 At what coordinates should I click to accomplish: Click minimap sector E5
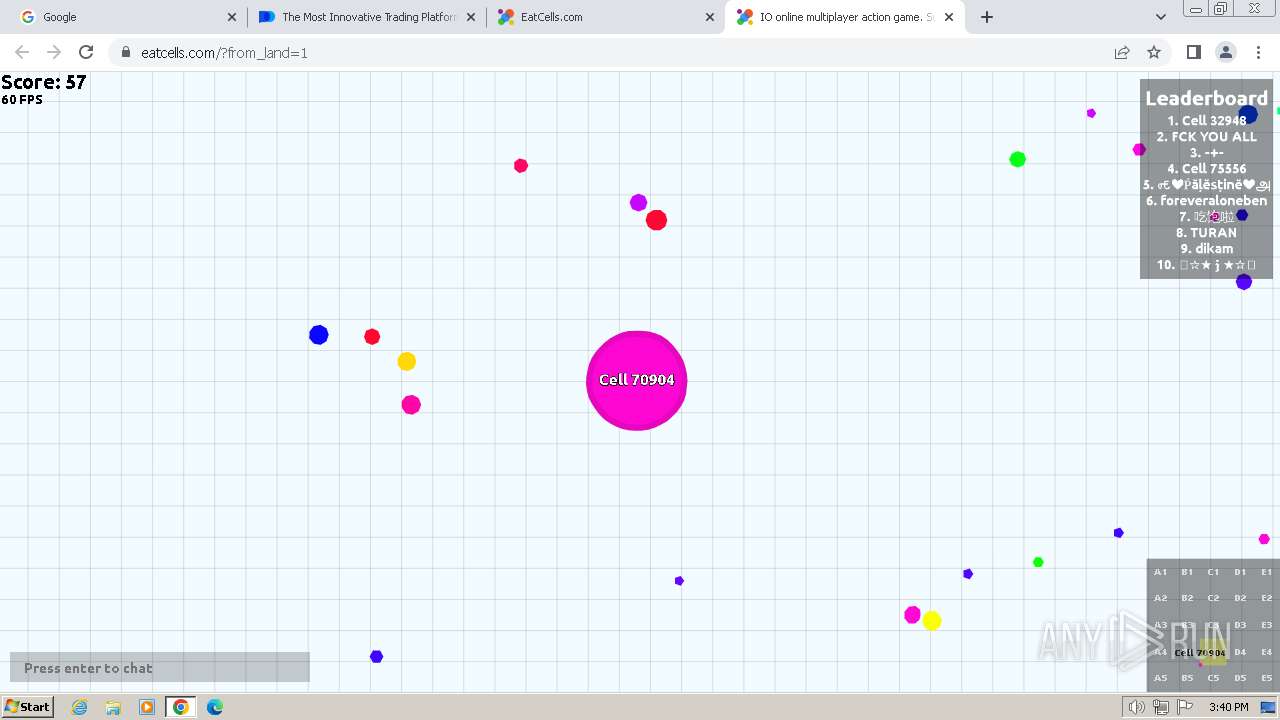[1266, 678]
